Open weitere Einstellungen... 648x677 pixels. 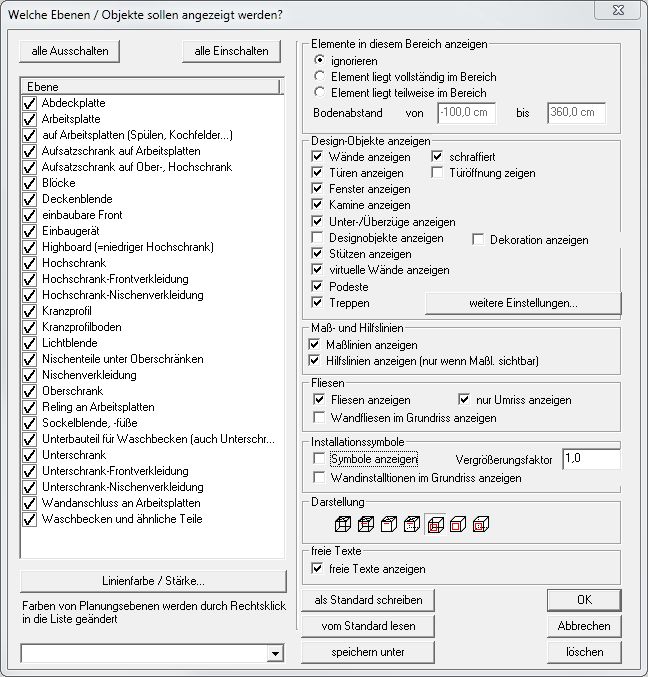pyautogui.click(x=523, y=303)
